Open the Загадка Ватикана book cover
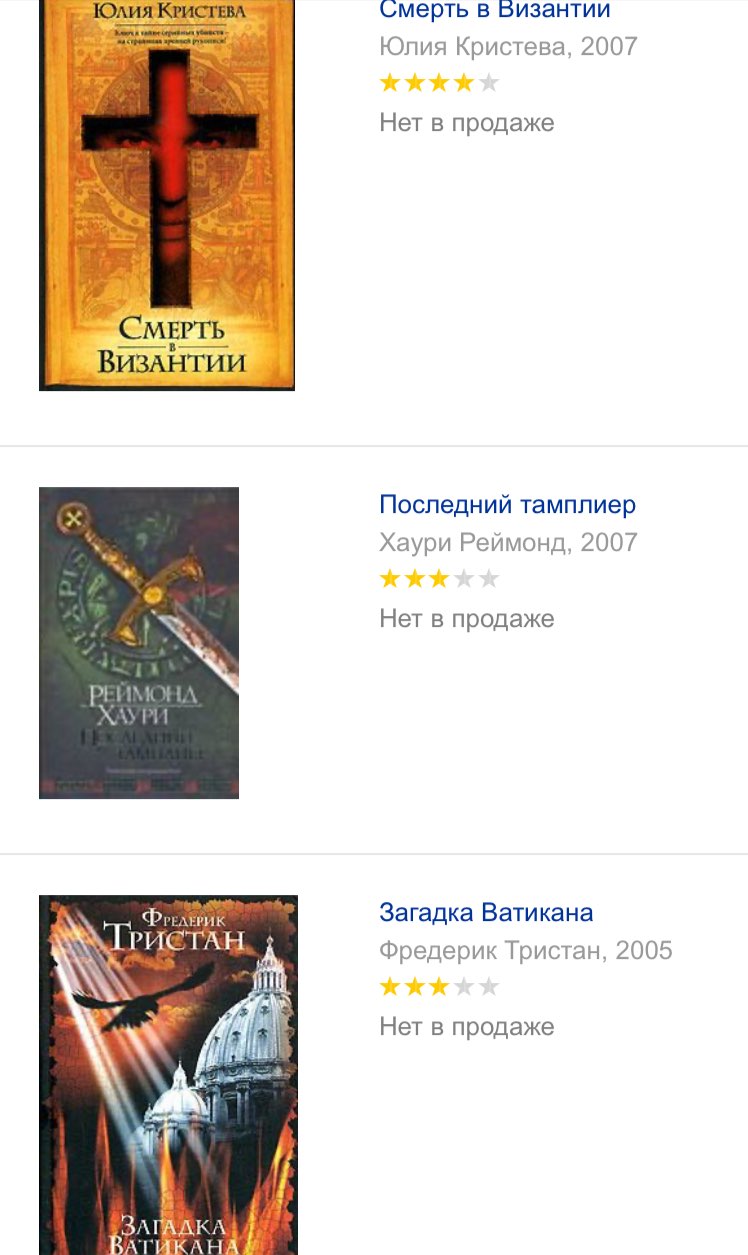 pos(168,1075)
